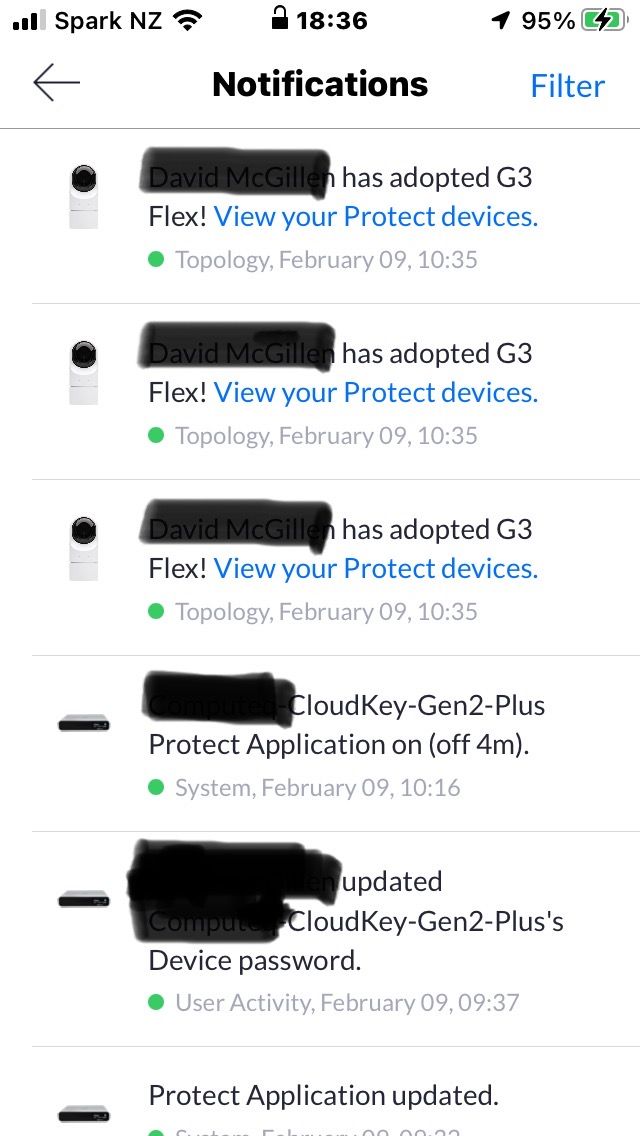Tap the first G3 Flex camera icon
The width and height of the screenshot is (640, 1136).
point(84,197)
